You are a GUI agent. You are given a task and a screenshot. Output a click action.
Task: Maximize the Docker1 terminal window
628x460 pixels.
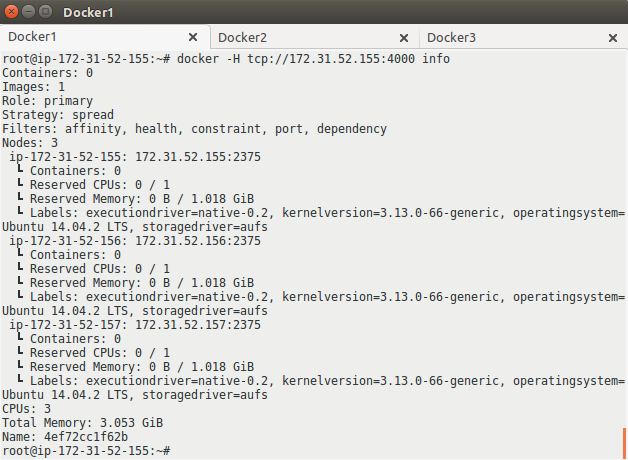(x=45, y=12)
